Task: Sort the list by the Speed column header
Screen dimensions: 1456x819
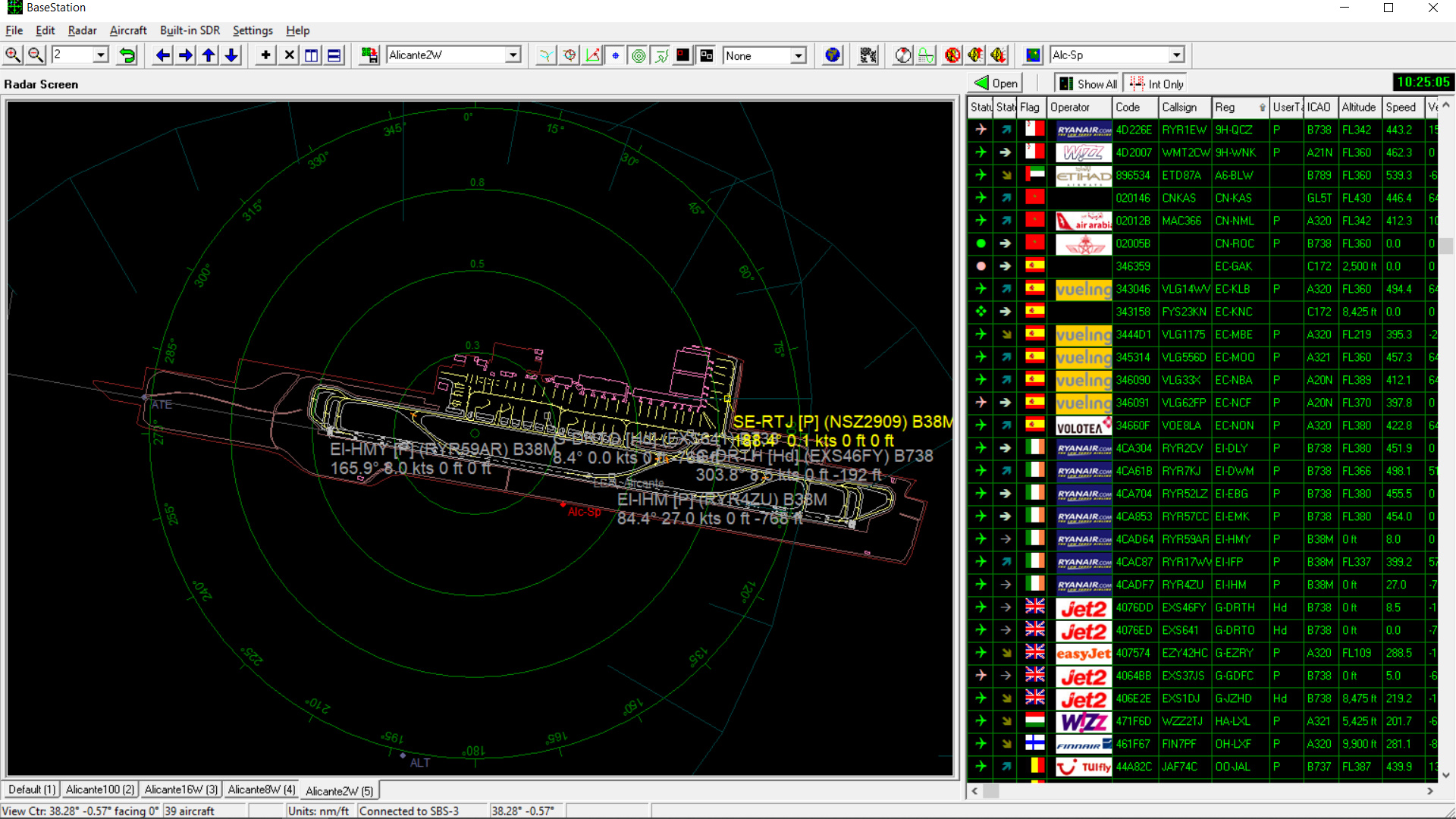Action: (x=1403, y=108)
